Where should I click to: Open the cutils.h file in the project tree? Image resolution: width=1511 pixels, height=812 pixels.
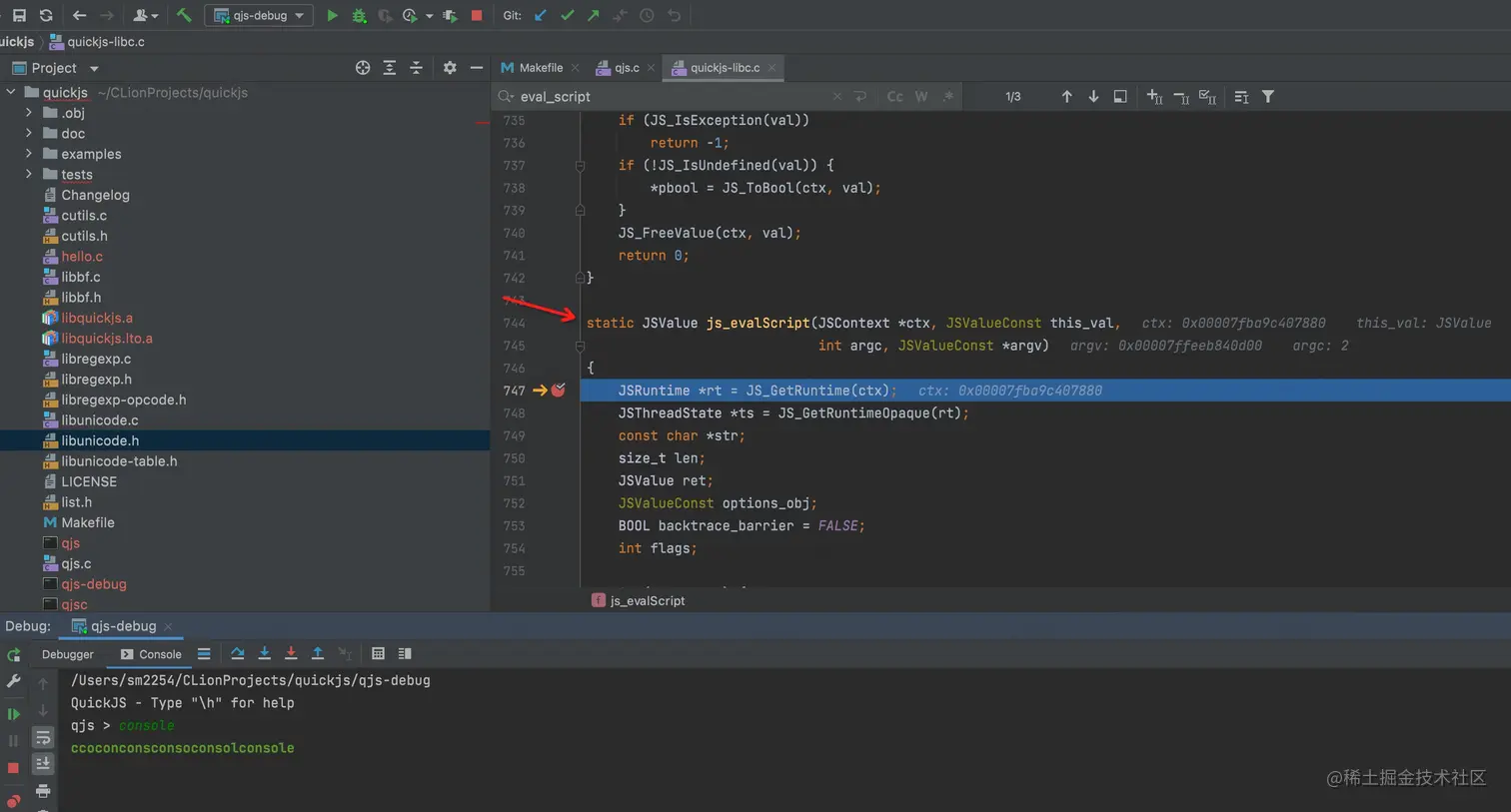tap(84, 236)
